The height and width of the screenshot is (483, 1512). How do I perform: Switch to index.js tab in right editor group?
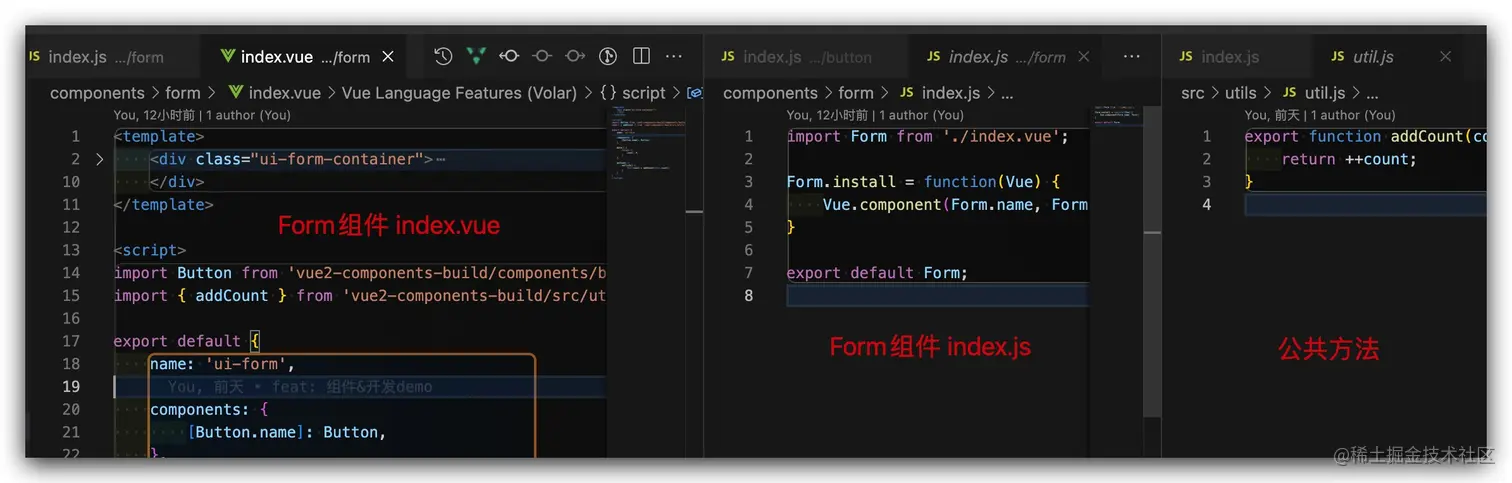(x=1237, y=57)
